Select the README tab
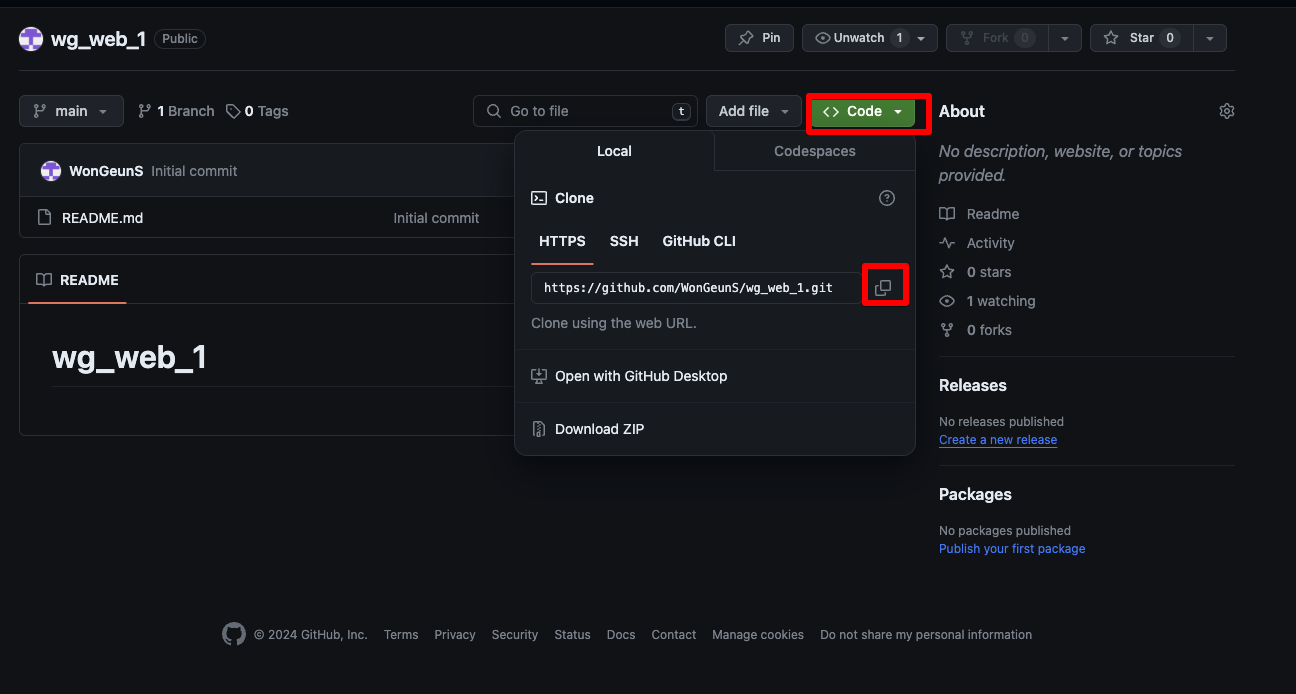This screenshot has height=694, width=1296. pos(77,280)
